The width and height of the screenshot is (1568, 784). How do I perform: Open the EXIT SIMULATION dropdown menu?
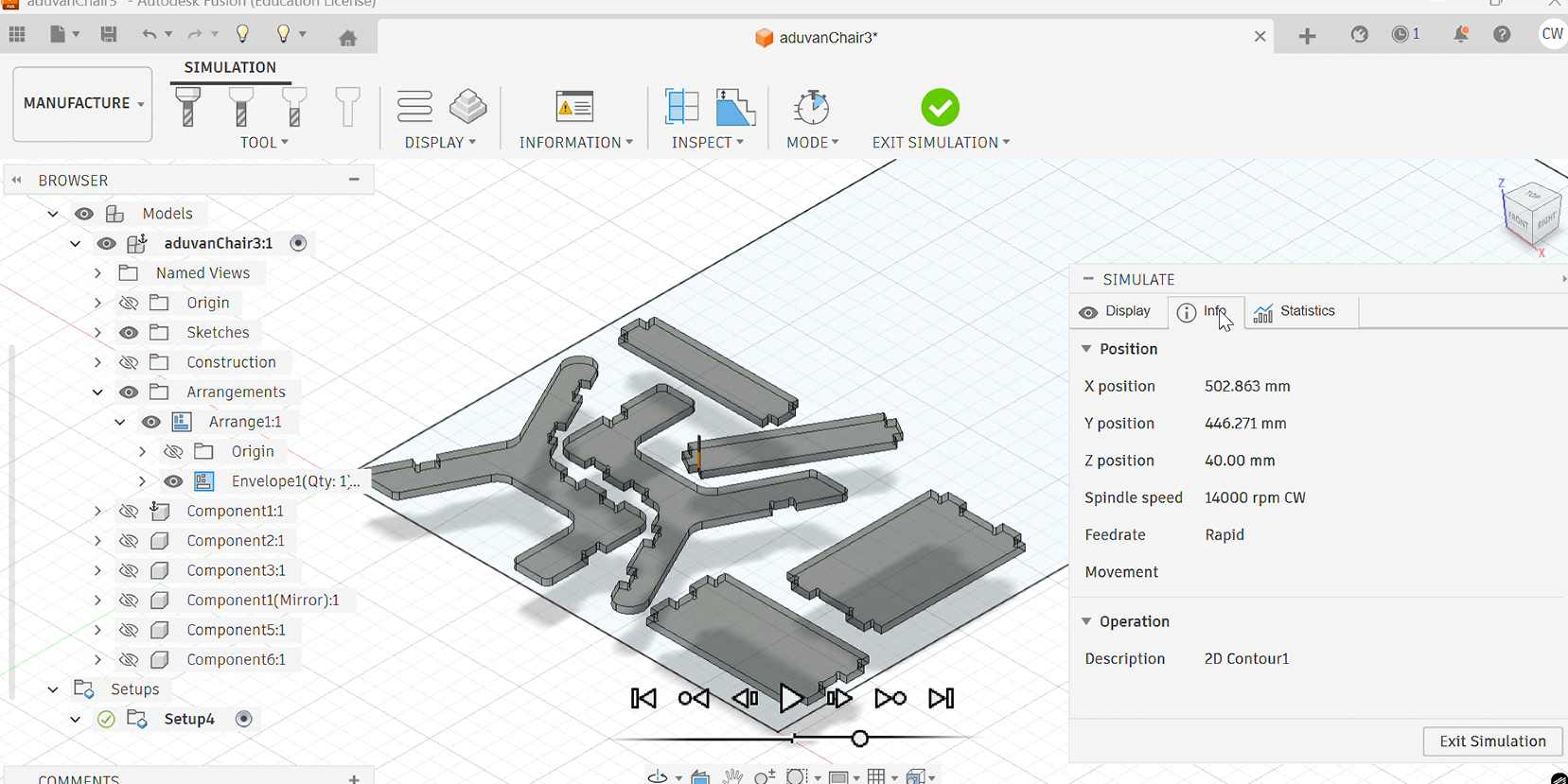pos(941,143)
